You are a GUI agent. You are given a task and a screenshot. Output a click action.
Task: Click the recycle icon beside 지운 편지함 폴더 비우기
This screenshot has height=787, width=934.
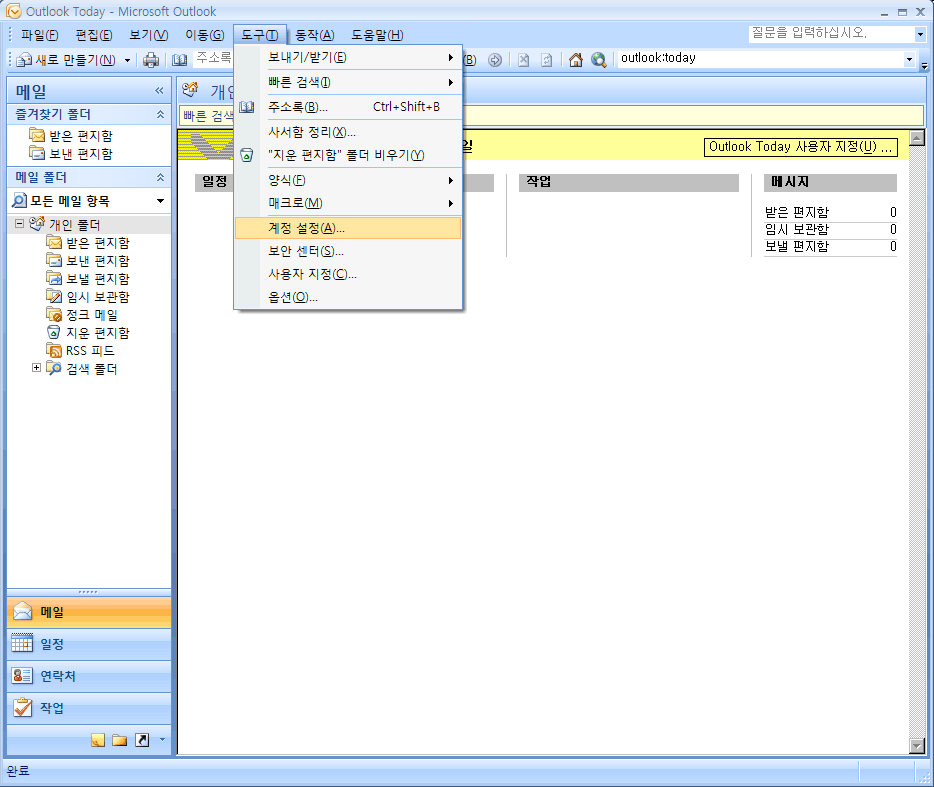pos(247,155)
